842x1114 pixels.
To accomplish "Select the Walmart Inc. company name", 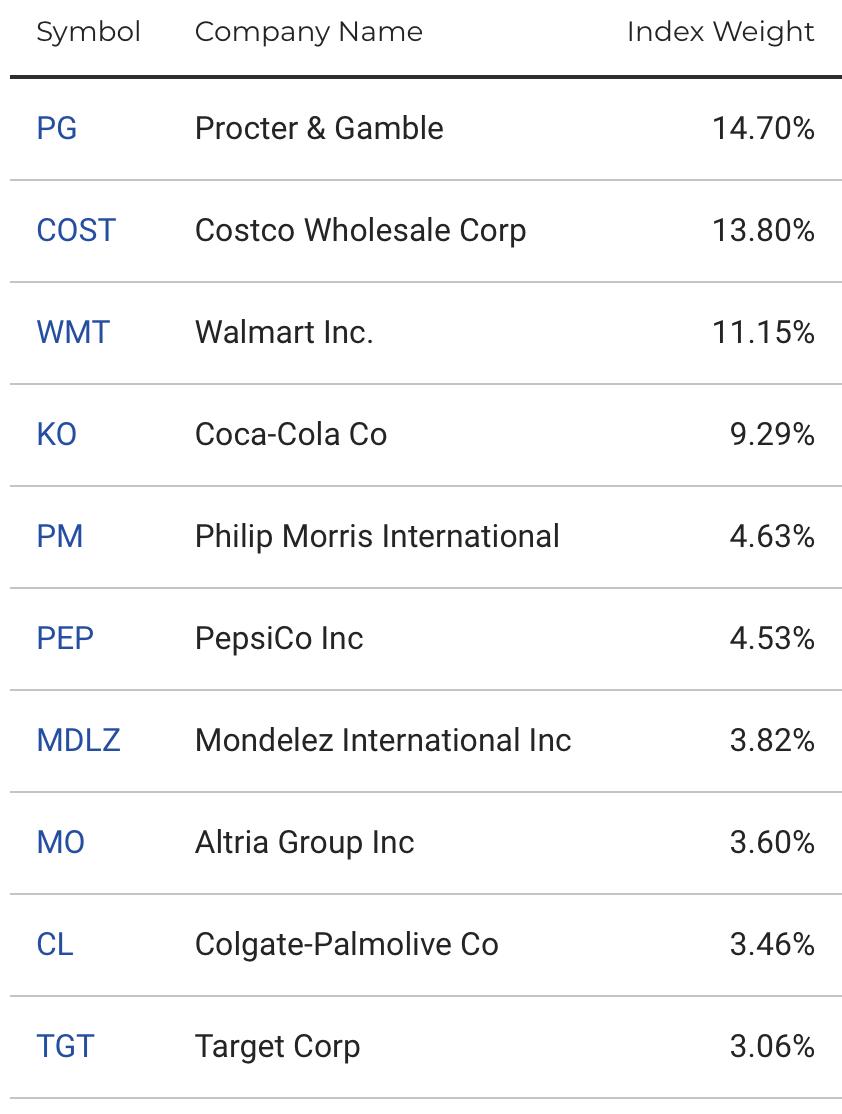I will (284, 332).
